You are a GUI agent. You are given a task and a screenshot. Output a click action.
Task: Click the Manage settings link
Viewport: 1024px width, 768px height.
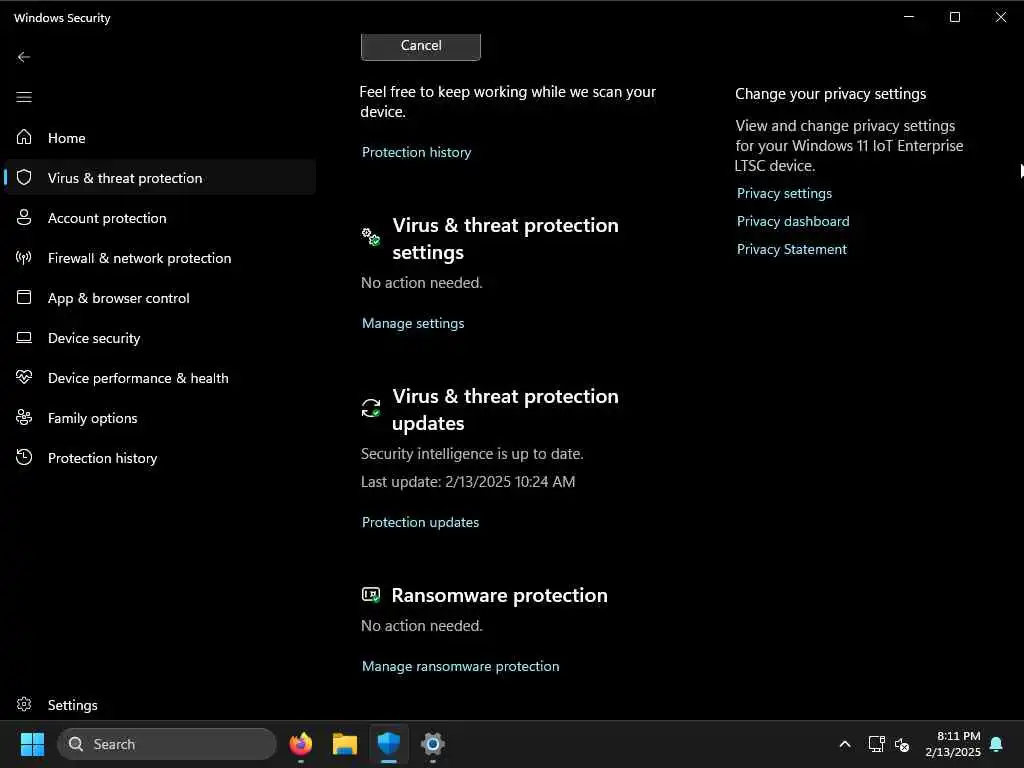click(x=413, y=323)
